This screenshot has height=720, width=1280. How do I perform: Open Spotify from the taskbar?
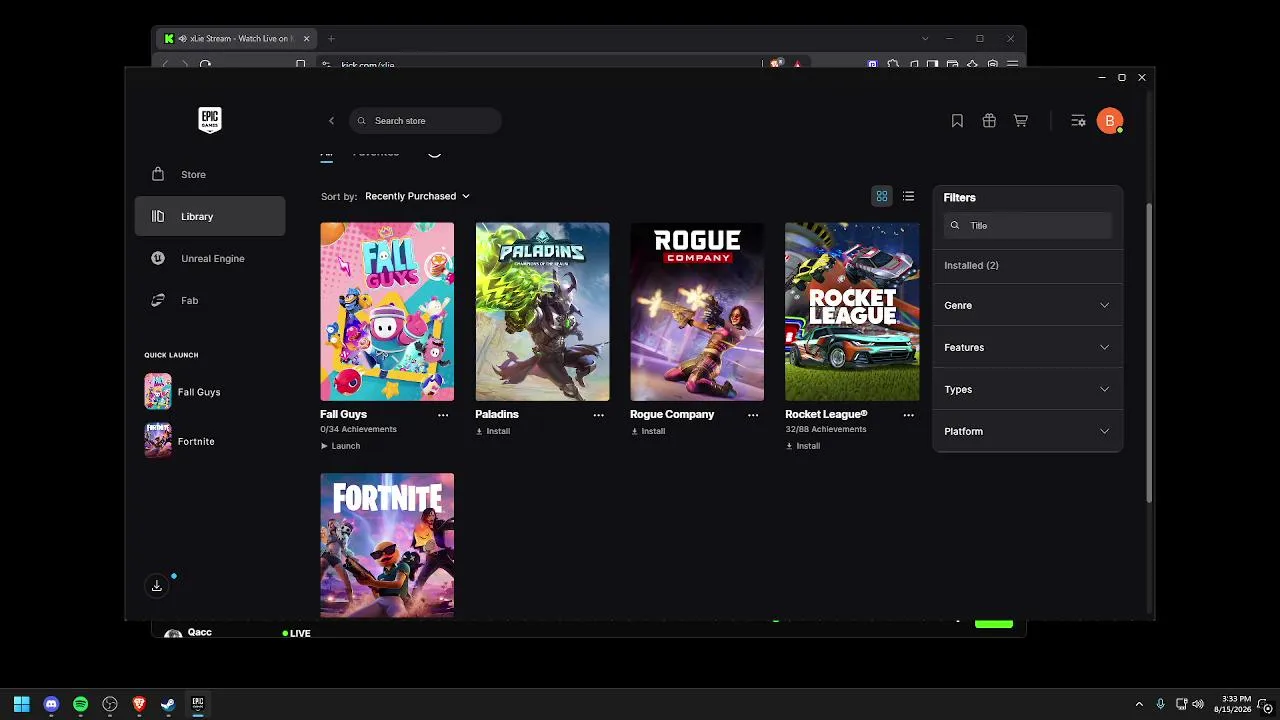(x=80, y=704)
